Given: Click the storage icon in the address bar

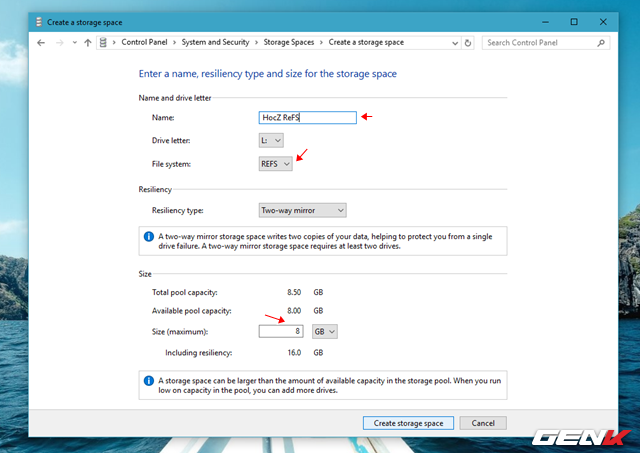Looking at the screenshot, I should pyautogui.click(x=103, y=42).
